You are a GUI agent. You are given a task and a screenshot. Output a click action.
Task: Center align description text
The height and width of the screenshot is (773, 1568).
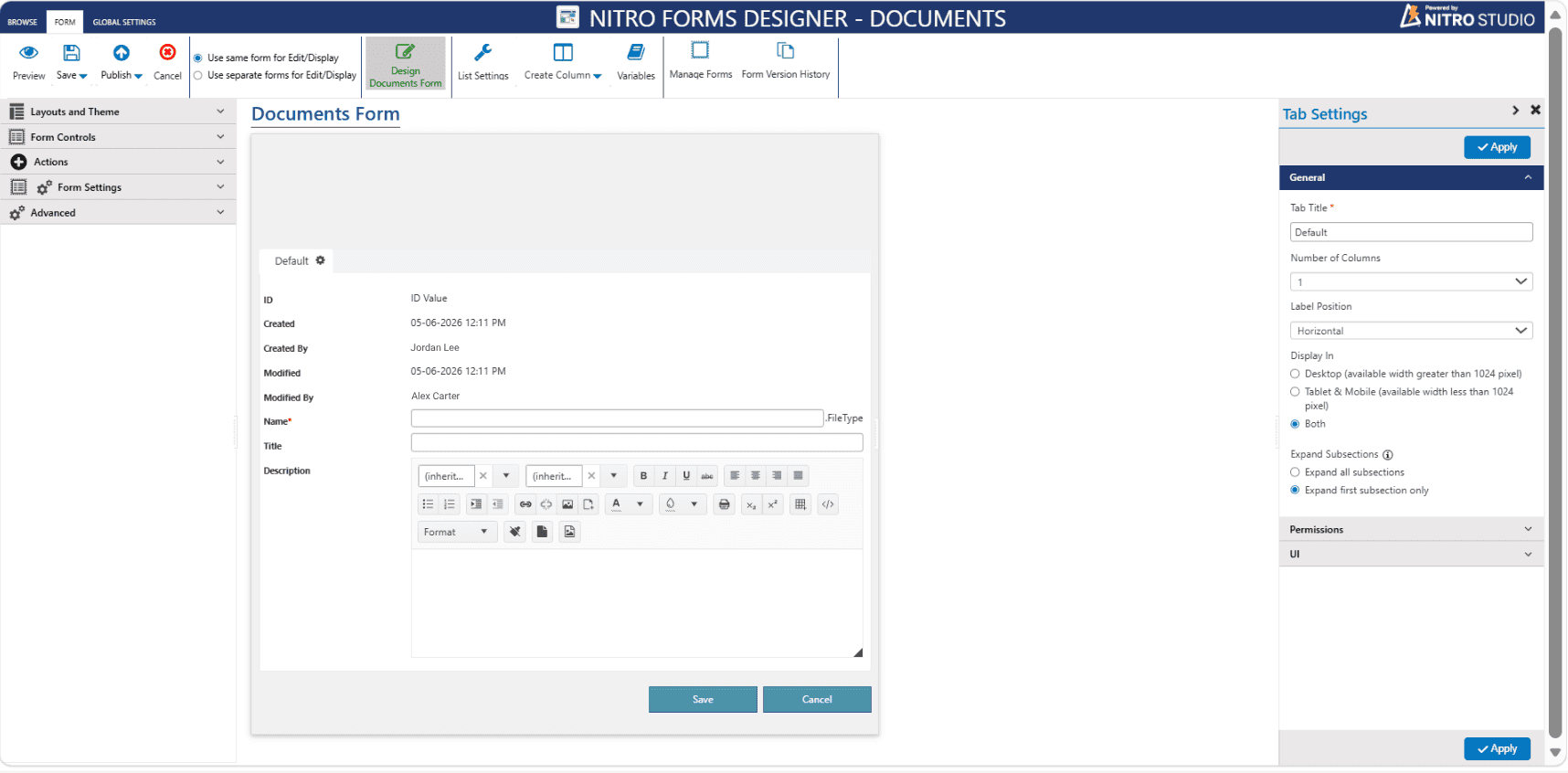tap(756, 476)
